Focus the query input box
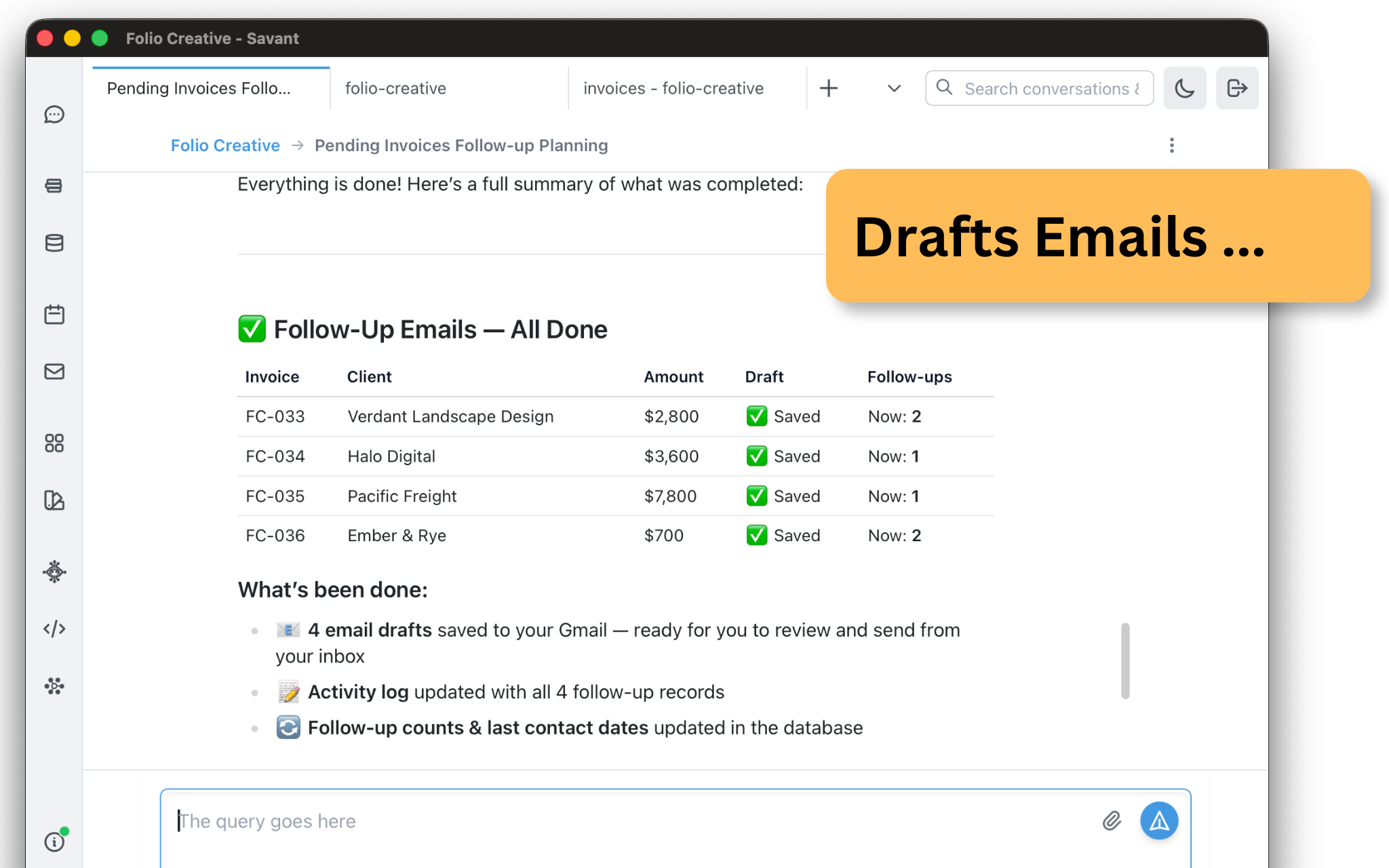The image size is (1389, 868). pos(675,827)
